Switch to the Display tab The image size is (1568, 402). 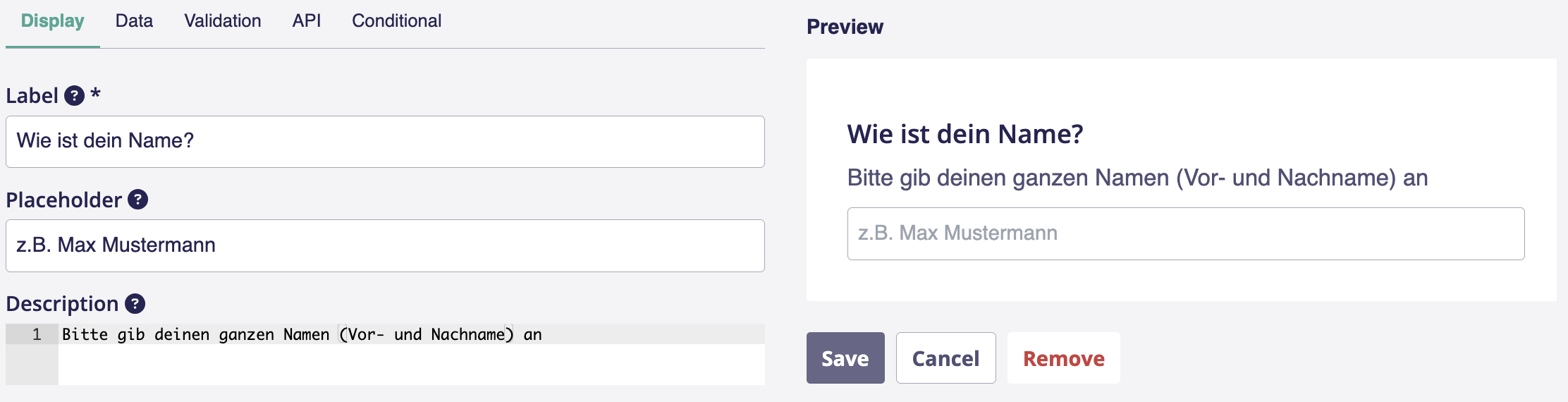pos(53,21)
